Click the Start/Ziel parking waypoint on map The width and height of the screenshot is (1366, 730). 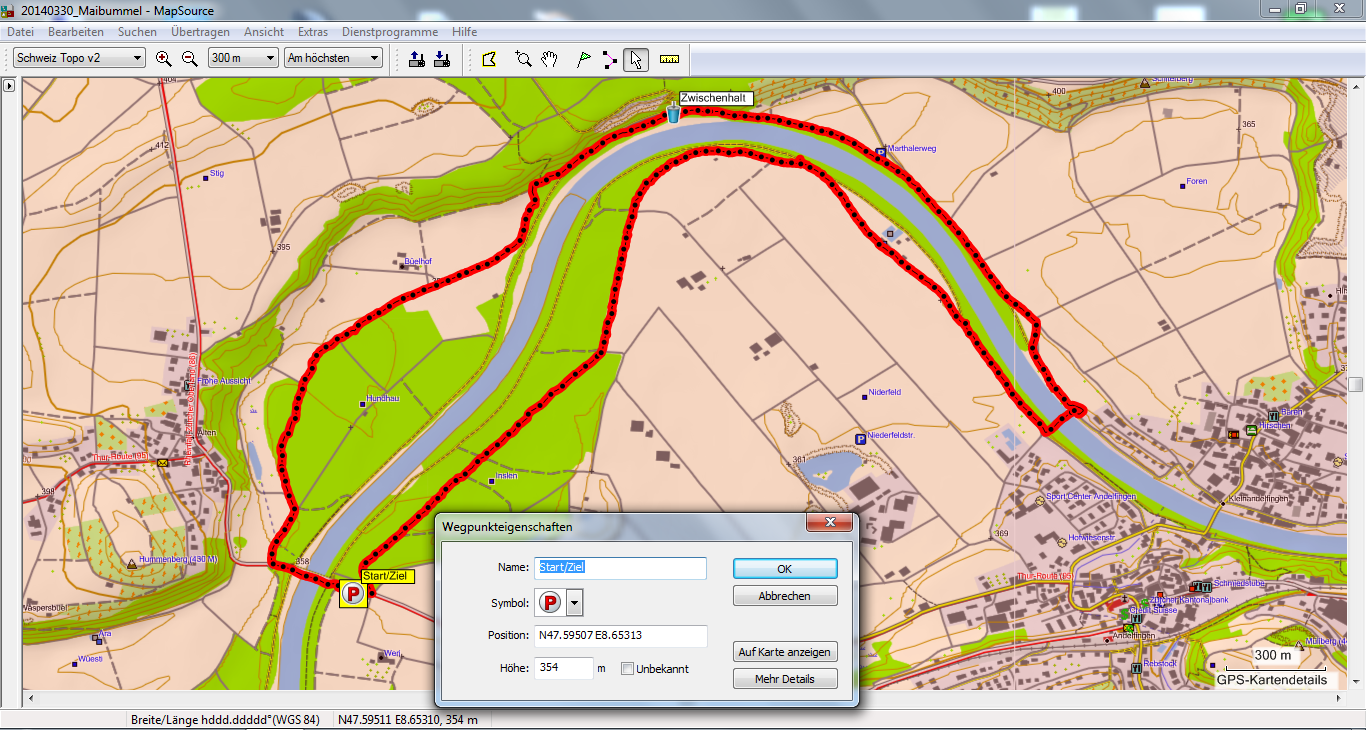pyautogui.click(x=353, y=594)
